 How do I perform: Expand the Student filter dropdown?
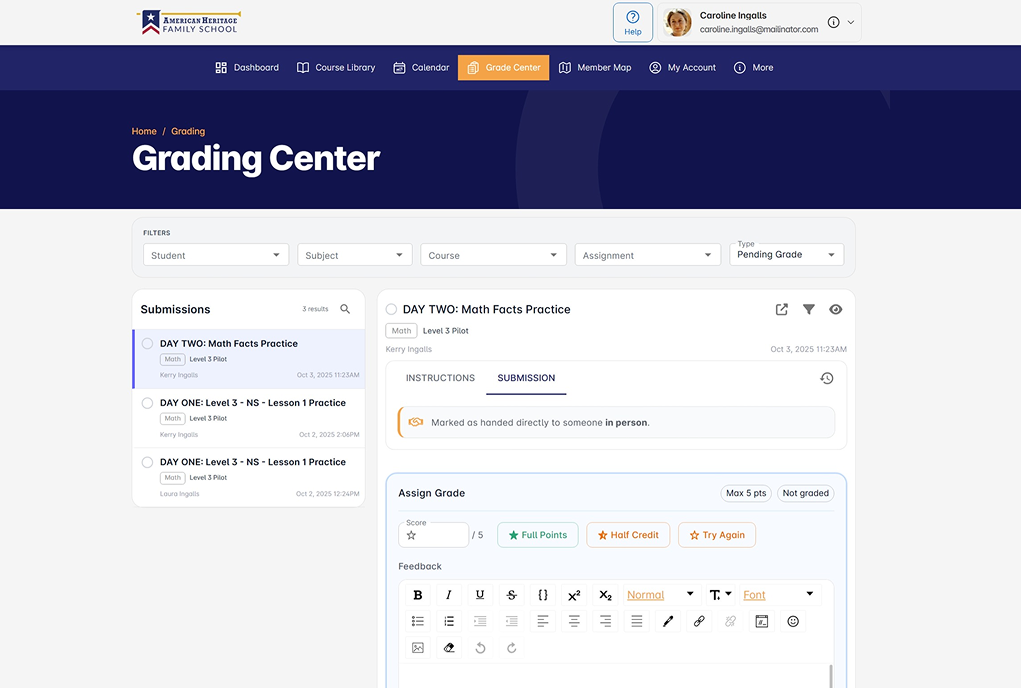pos(216,255)
